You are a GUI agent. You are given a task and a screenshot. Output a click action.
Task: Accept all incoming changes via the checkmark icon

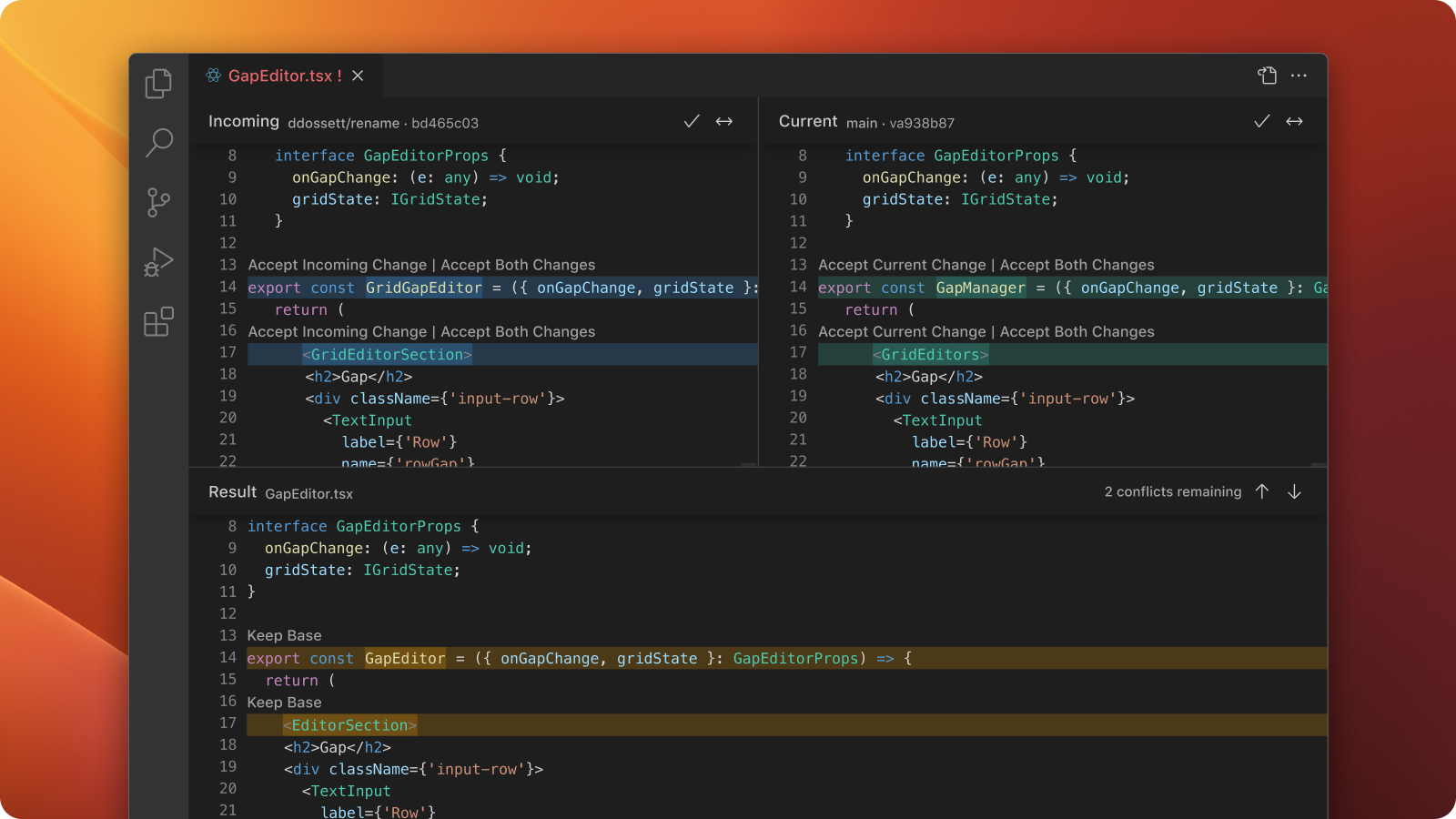[x=692, y=120]
